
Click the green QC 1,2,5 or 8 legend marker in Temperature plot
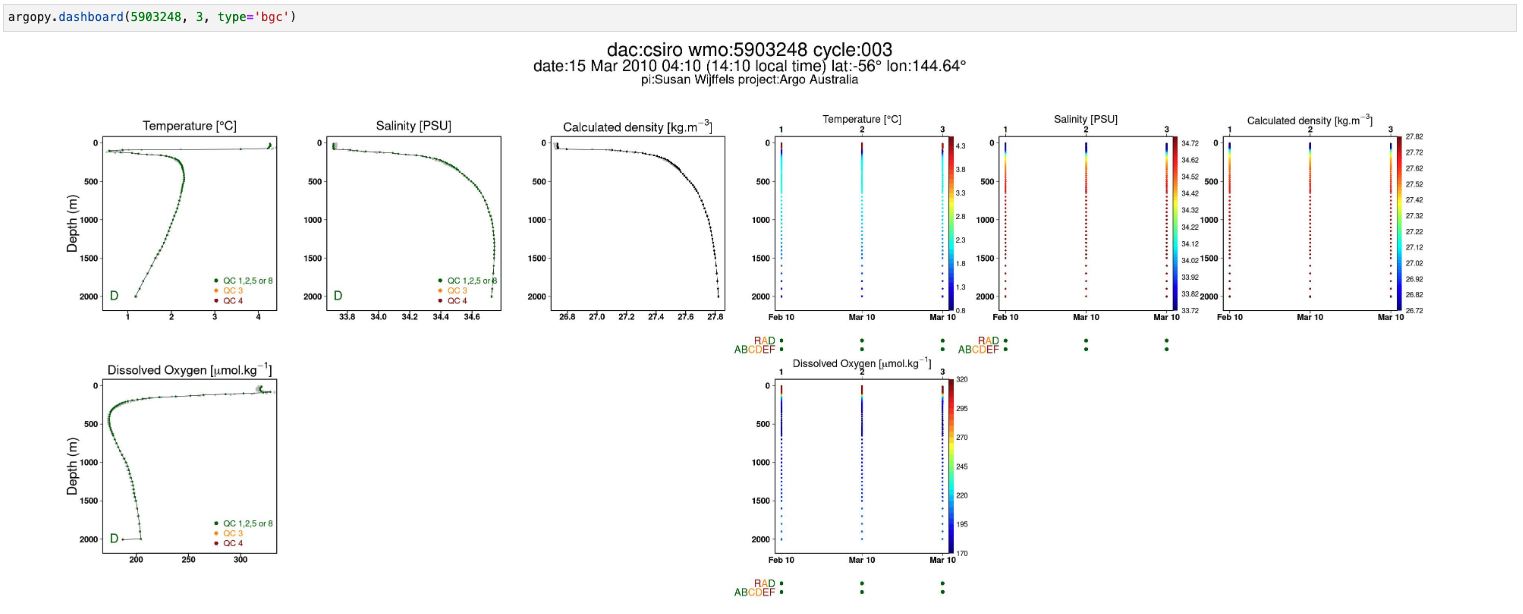pos(215,280)
